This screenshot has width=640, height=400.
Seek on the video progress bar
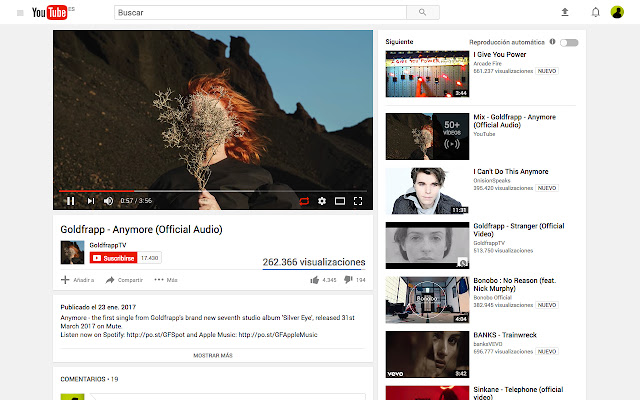(213, 191)
